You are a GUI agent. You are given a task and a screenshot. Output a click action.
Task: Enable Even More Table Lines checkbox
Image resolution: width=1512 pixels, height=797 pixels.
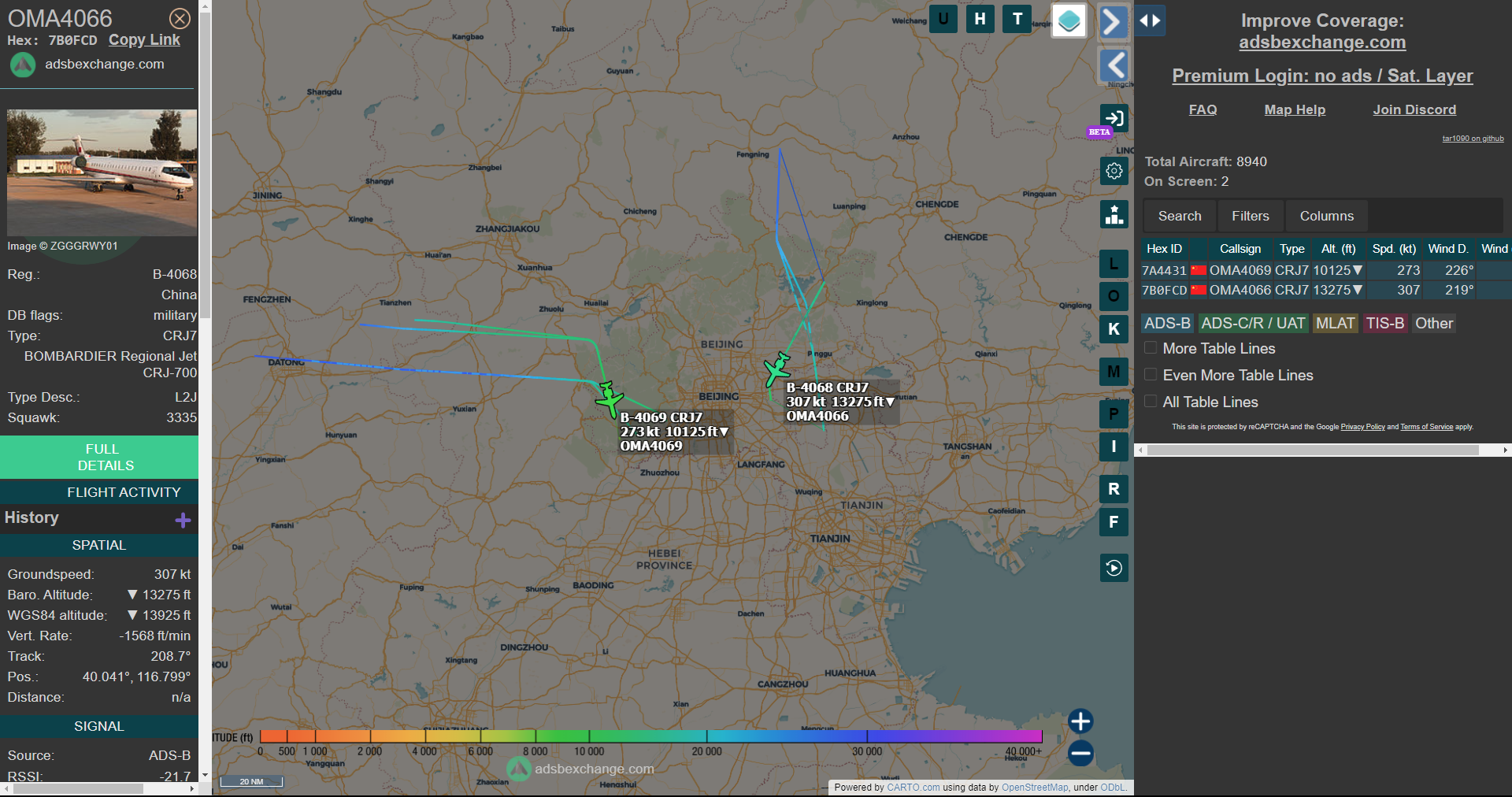1151,374
